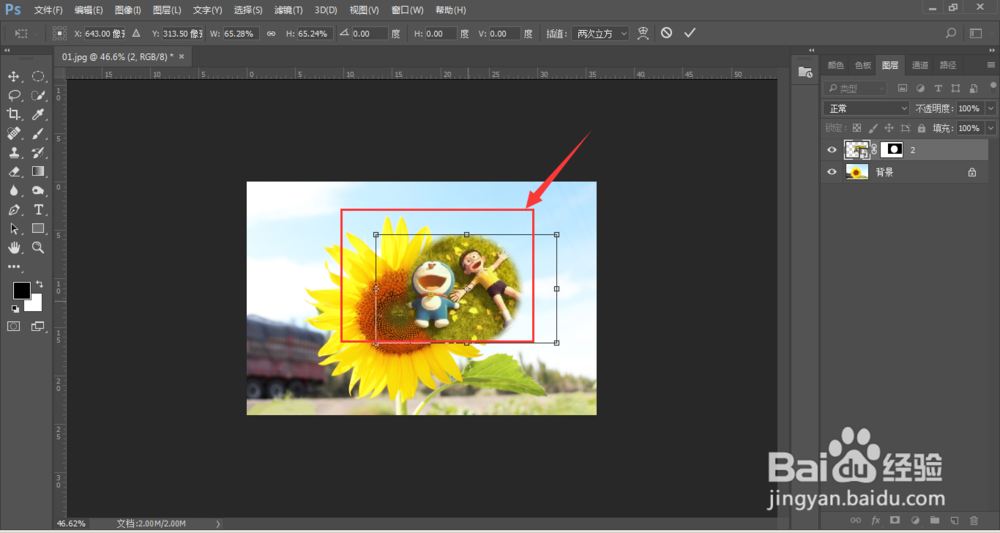The image size is (1000, 533).
Task: Click the black foreground color swatch
Action: point(22,291)
